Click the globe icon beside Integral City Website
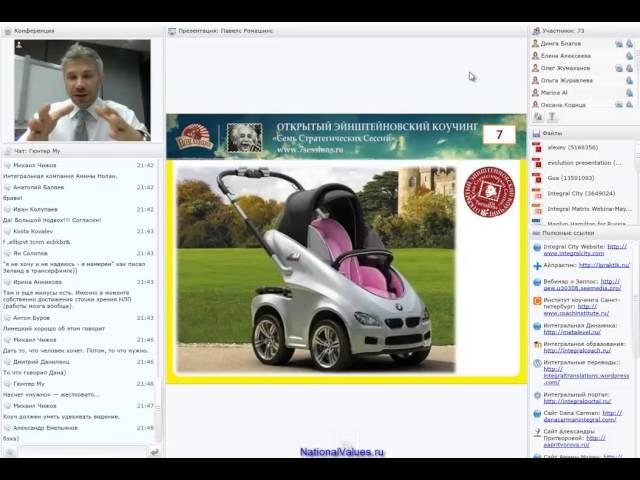Screen dimensions: 640x480 click(x=537, y=247)
